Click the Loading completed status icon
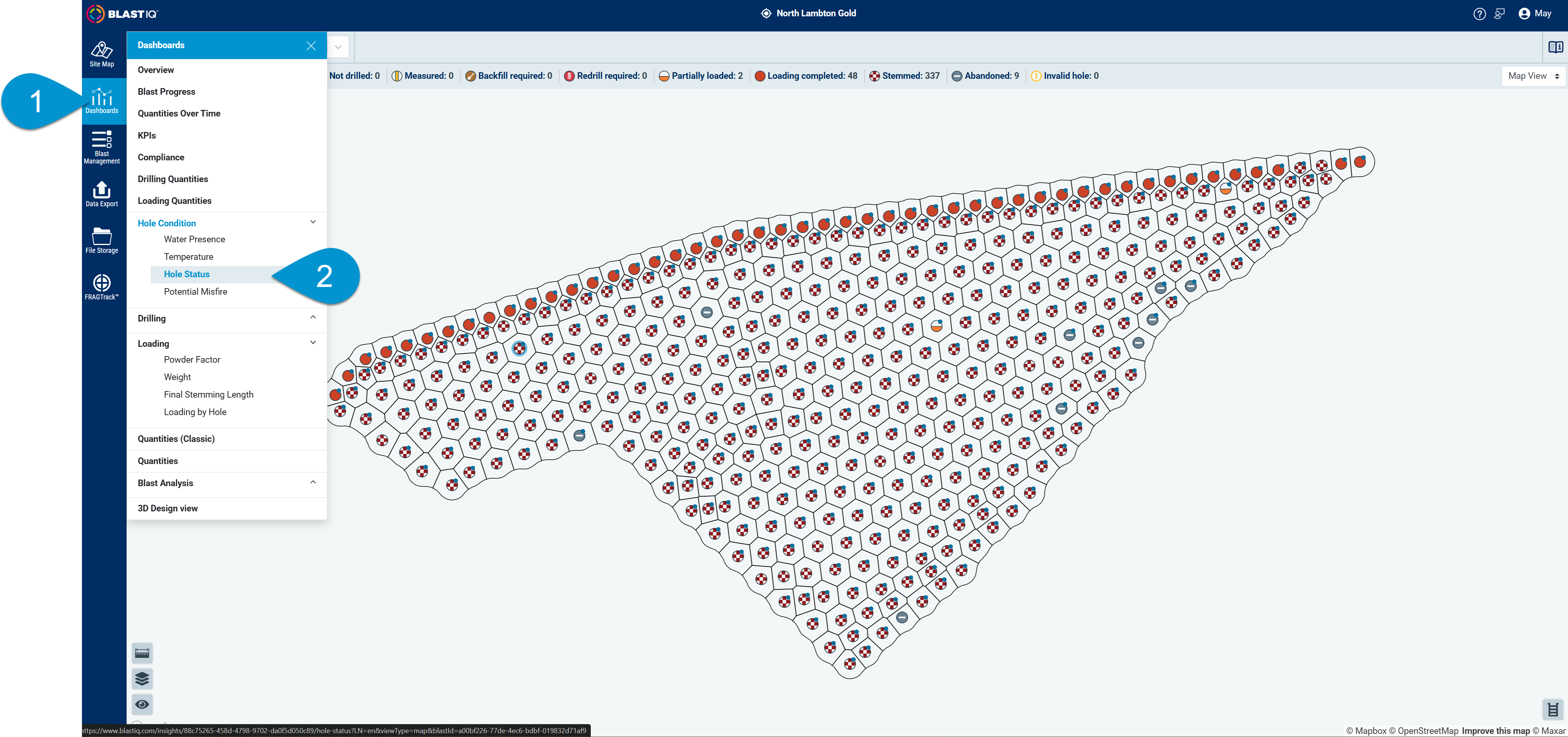This screenshot has width=1568, height=737. point(760,76)
